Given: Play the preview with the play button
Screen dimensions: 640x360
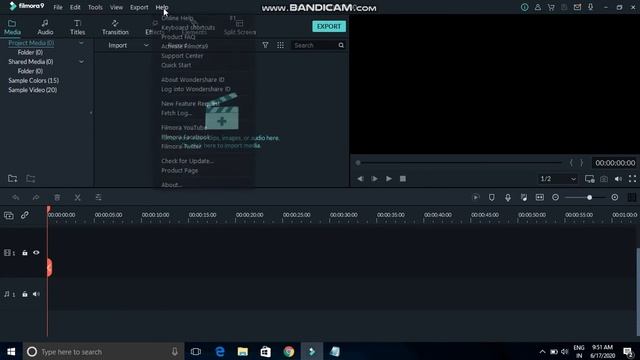Looking at the screenshot, I should 389,179.
